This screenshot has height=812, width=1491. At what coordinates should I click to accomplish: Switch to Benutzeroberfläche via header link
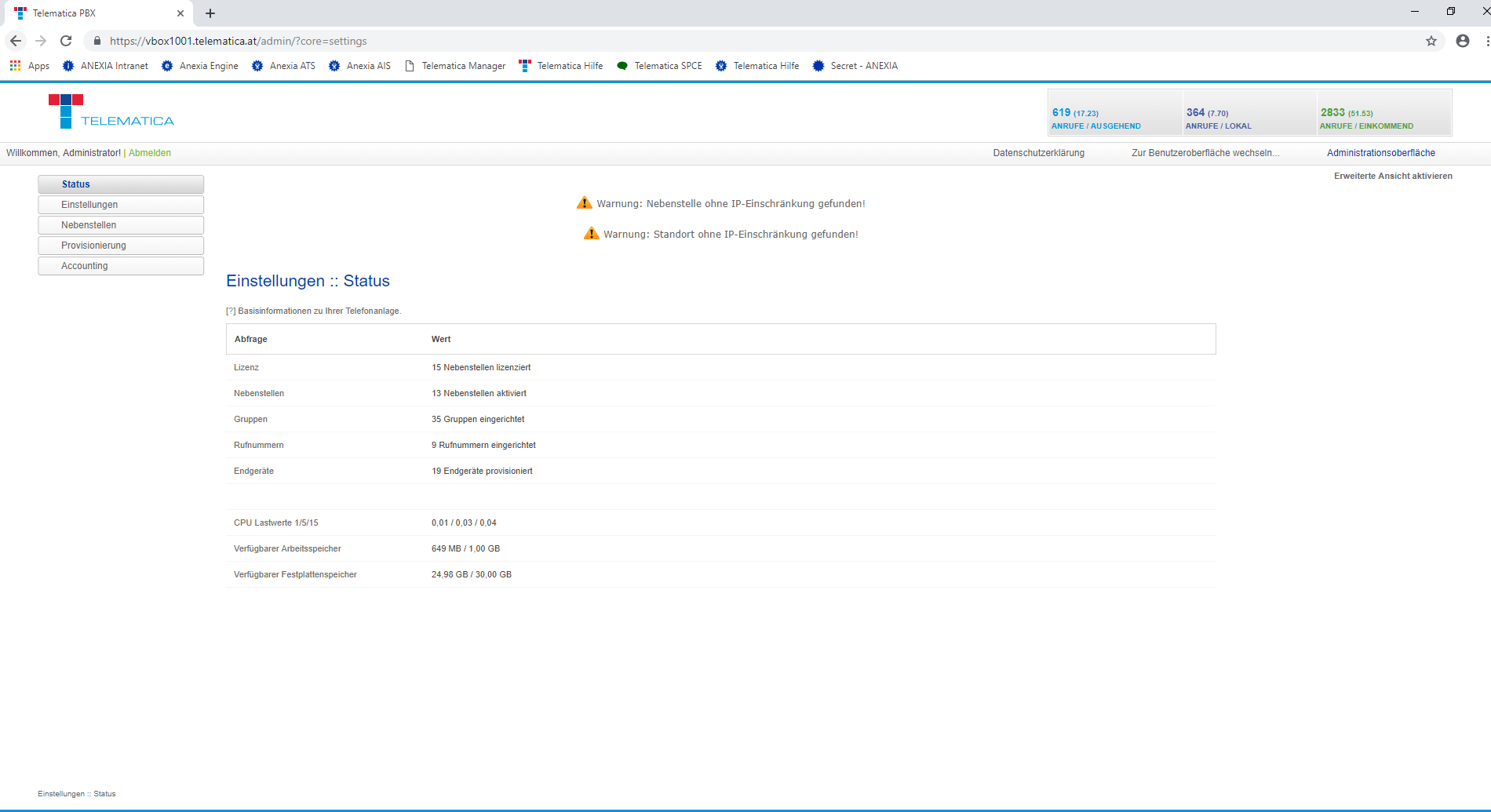point(1205,153)
